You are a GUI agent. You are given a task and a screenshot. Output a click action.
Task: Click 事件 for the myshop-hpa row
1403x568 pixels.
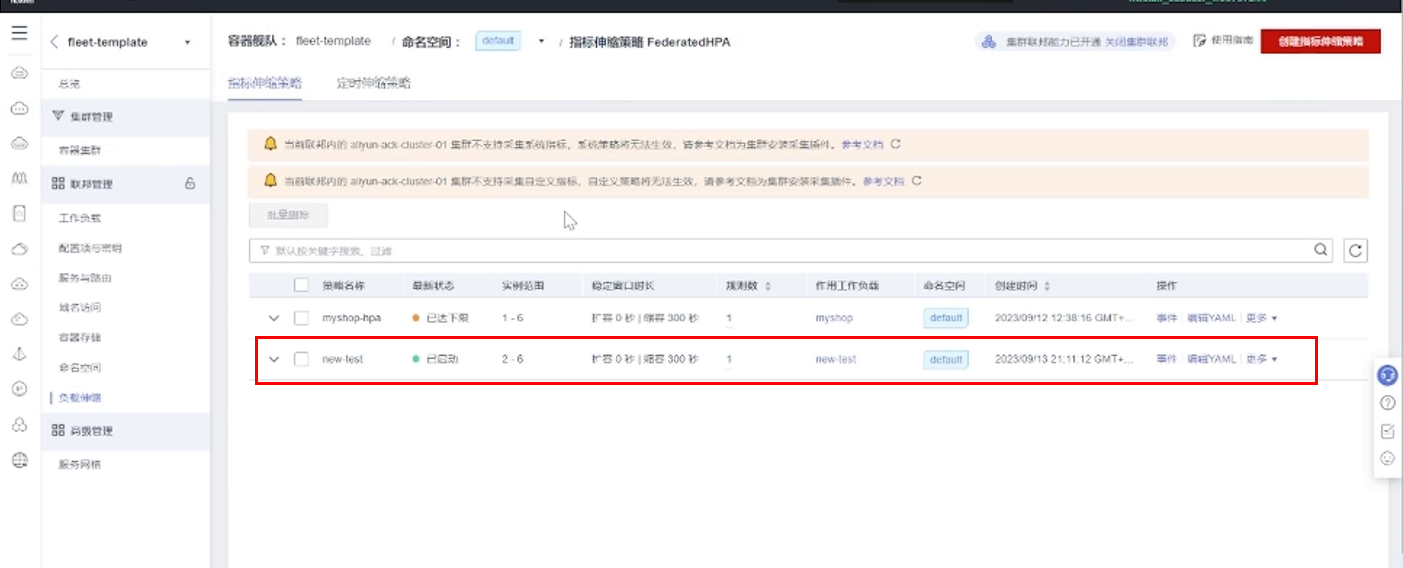click(1166, 318)
